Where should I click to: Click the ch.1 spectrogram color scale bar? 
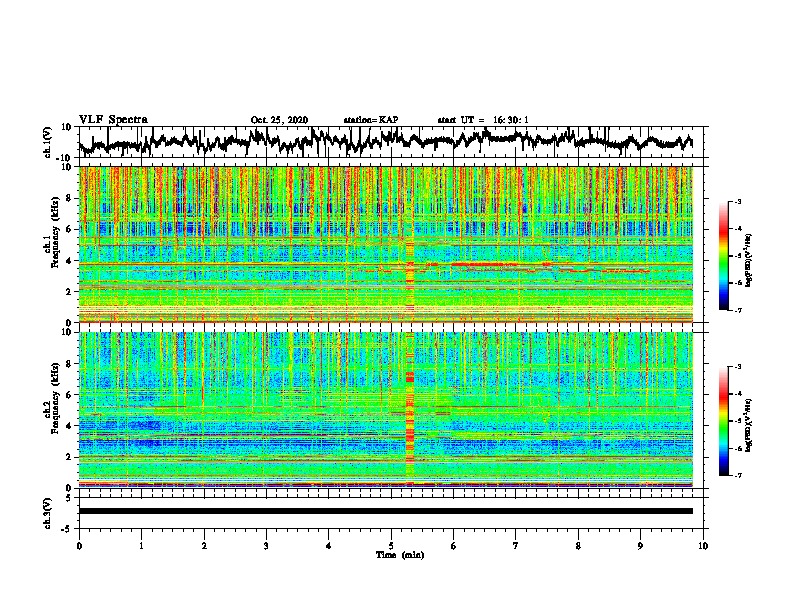[x=723, y=256]
